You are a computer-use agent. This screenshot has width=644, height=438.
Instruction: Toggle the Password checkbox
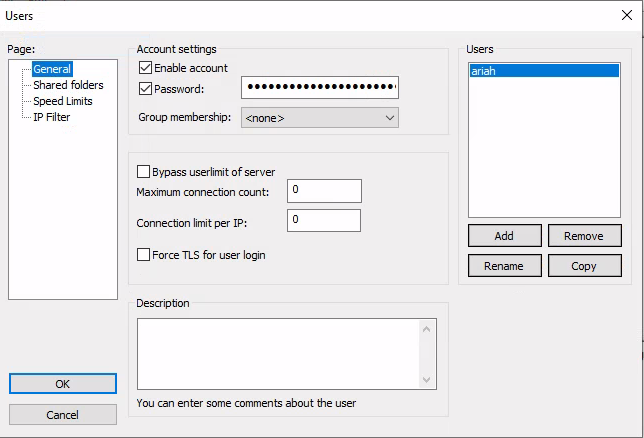click(x=145, y=88)
